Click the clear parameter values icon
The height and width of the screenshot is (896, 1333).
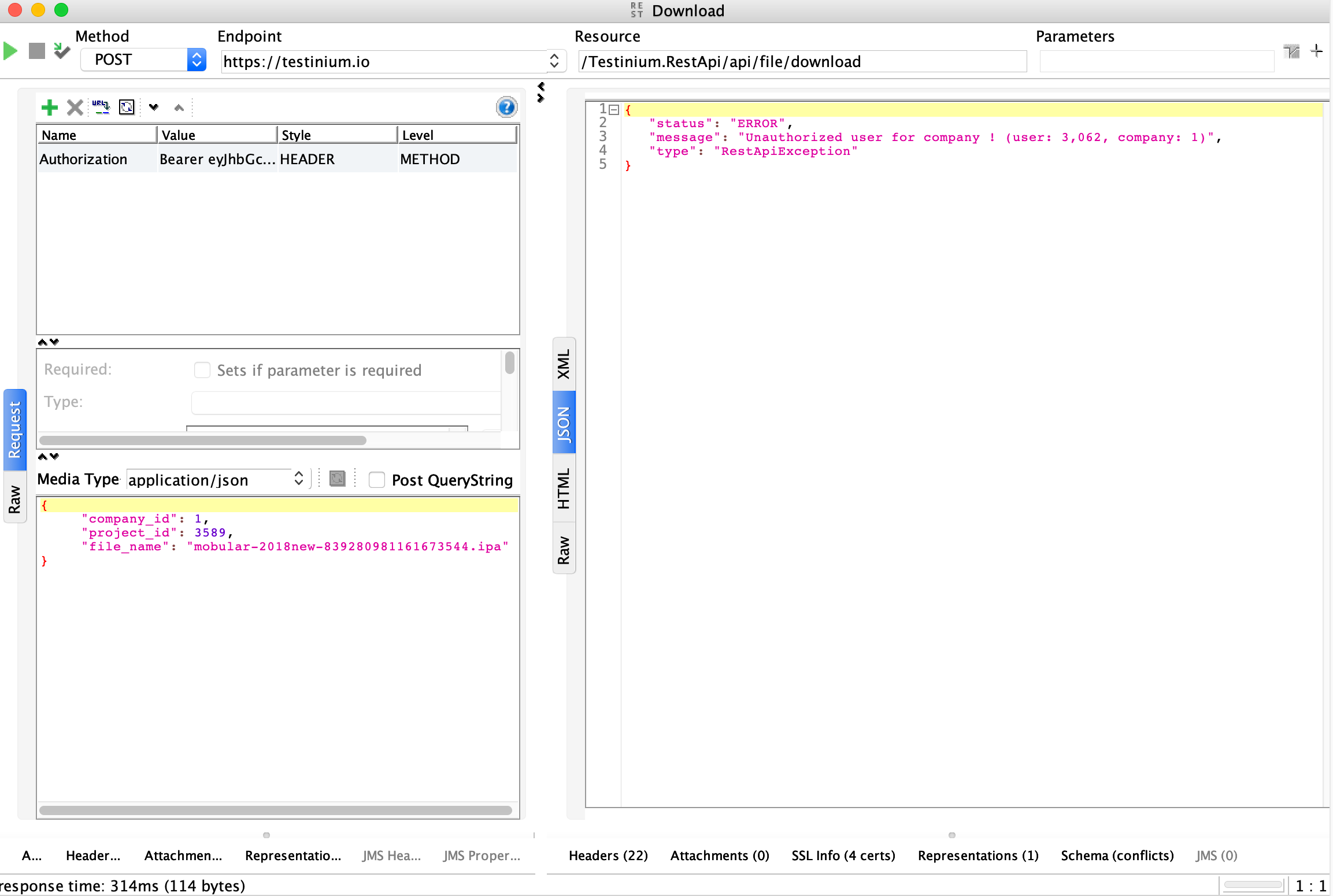127,107
